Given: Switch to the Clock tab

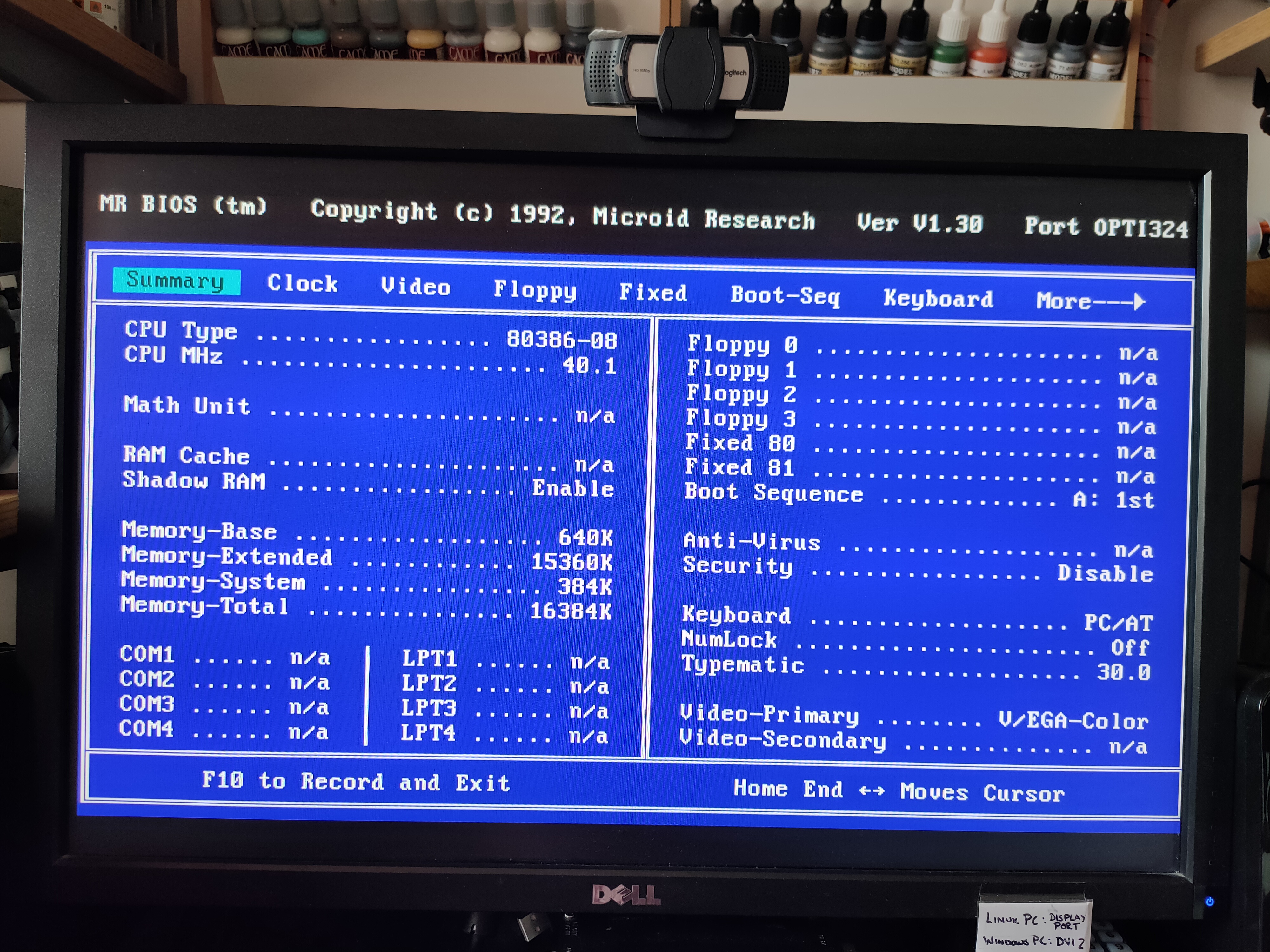Looking at the screenshot, I should tap(303, 284).
